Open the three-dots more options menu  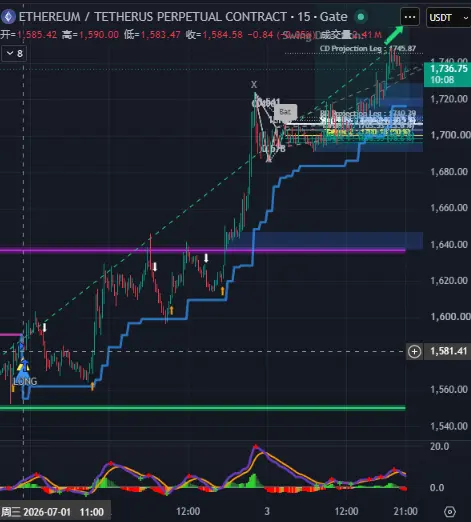click(x=410, y=17)
